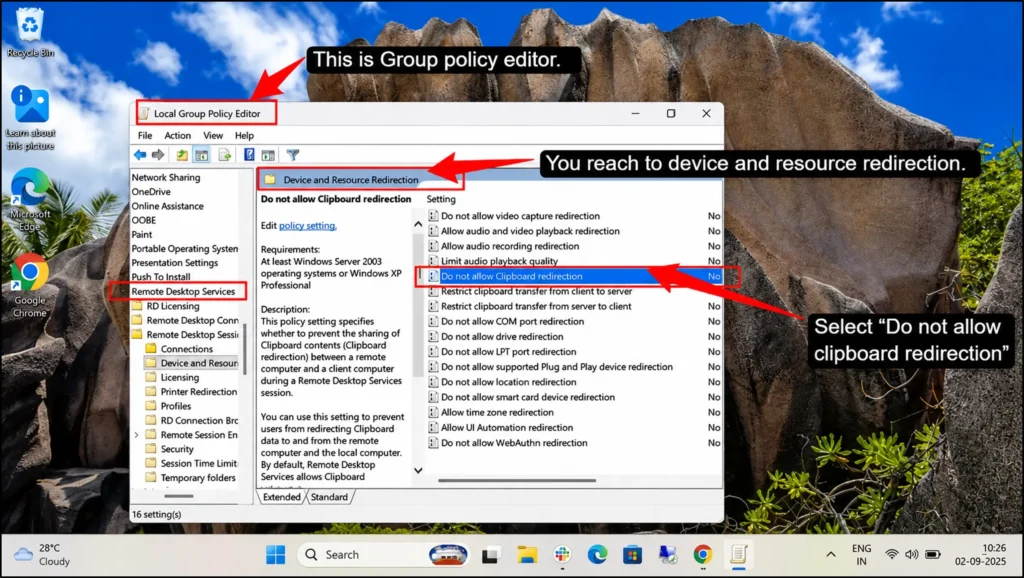Click the 'policy setting' link

(308, 225)
